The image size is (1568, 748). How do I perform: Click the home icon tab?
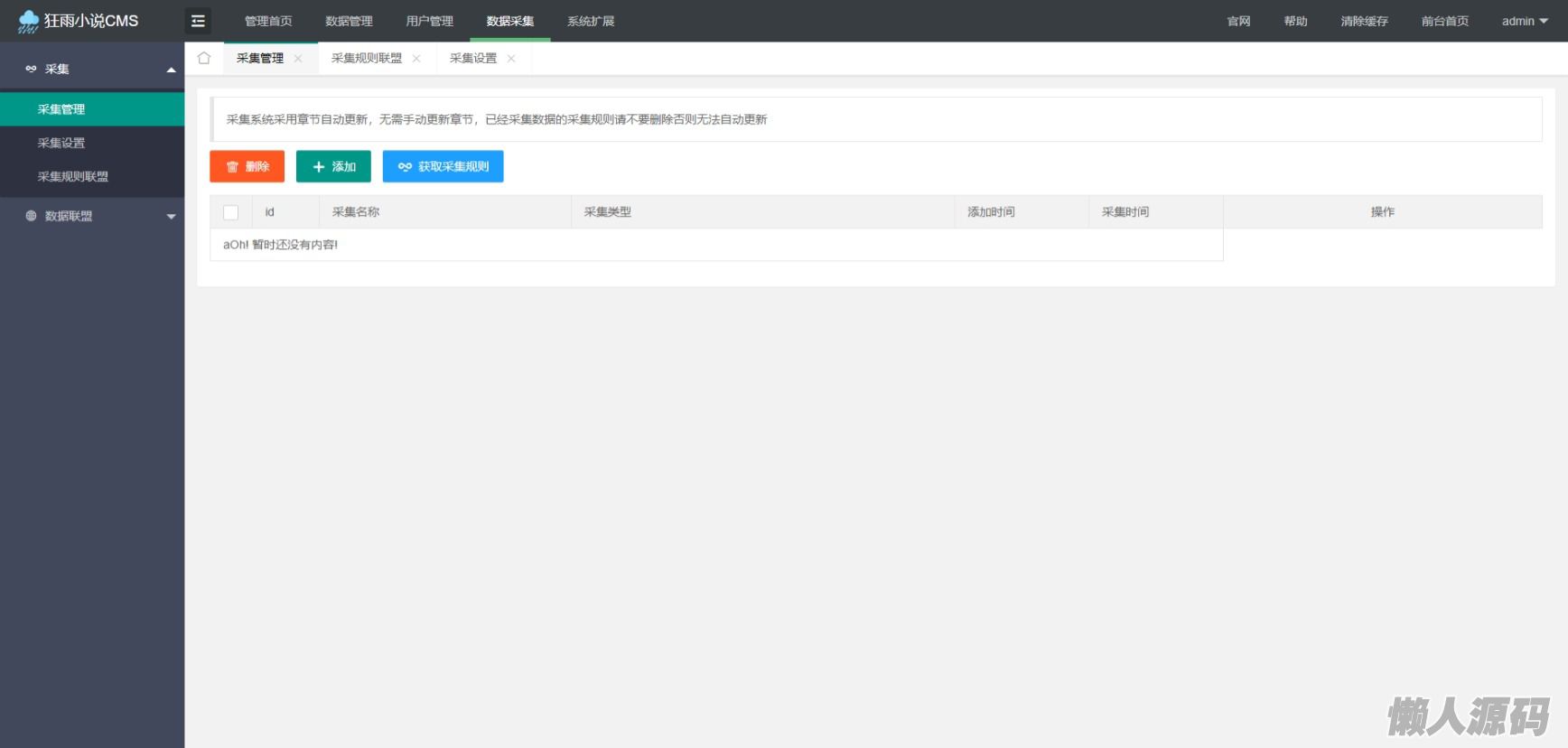(204, 58)
